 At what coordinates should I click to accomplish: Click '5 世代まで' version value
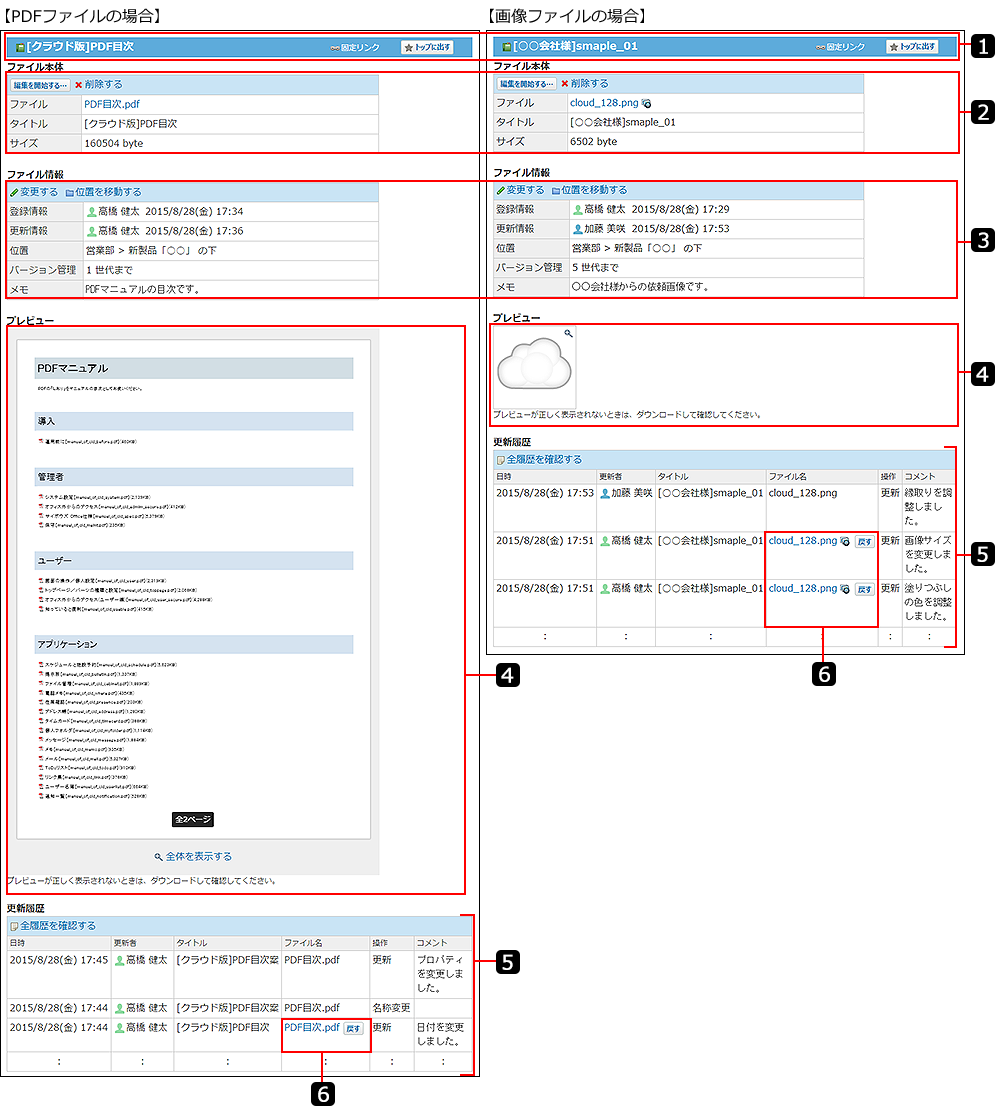tap(595, 267)
